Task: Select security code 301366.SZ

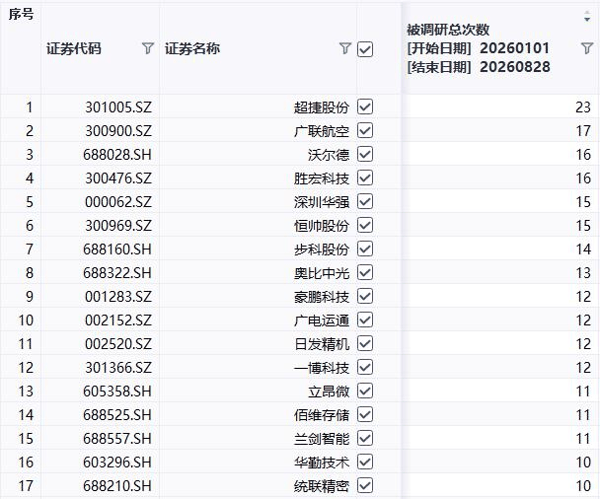Action: (x=118, y=368)
